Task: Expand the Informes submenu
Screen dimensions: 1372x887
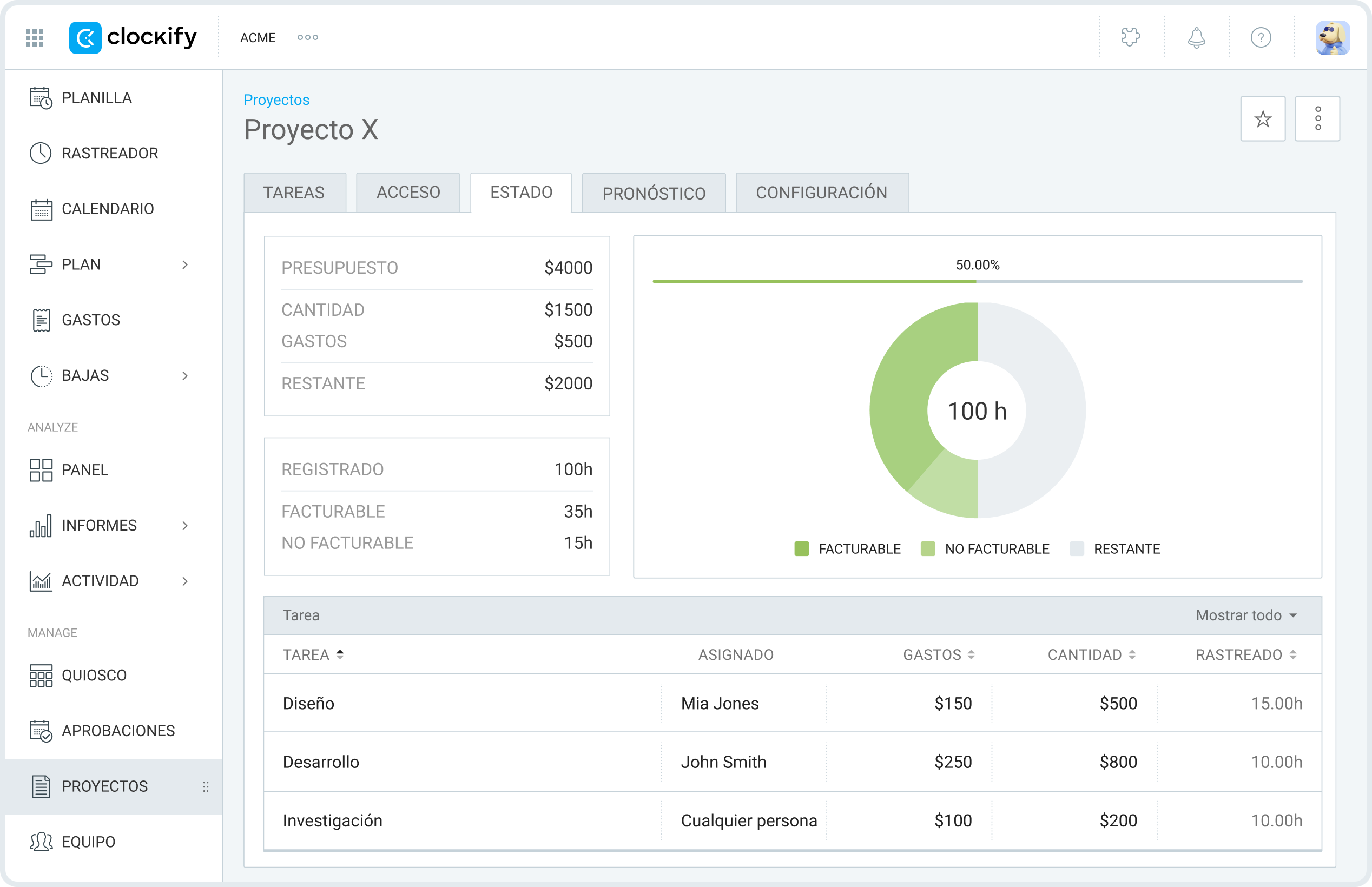Action: click(x=184, y=525)
